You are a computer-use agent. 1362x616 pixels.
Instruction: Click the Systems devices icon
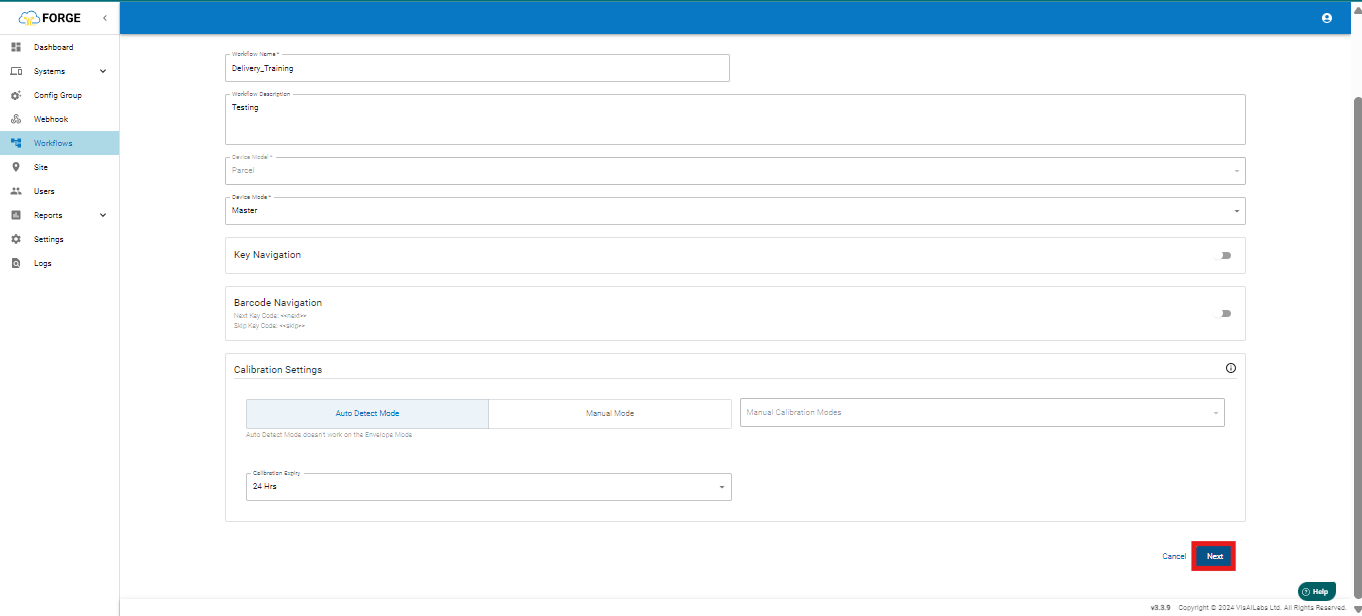[16, 71]
